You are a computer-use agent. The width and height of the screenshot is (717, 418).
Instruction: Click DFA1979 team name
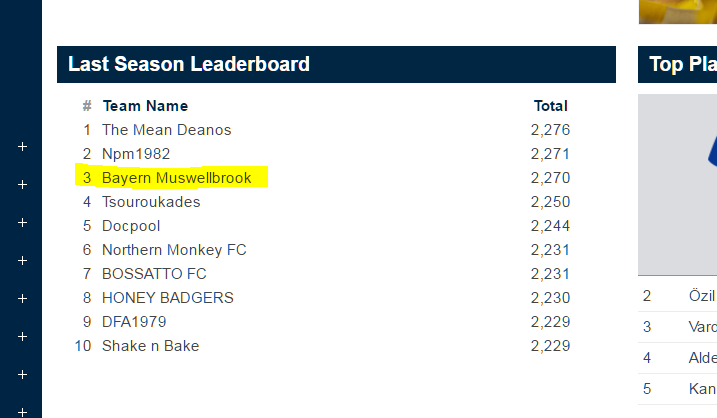[x=134, y=322]
